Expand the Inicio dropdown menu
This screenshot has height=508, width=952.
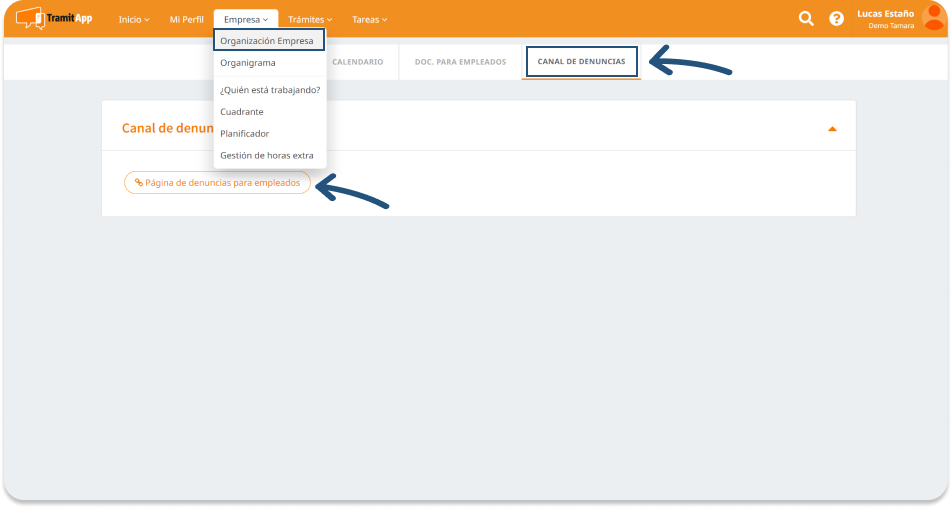pyautogui.click(x=134, y=20)
